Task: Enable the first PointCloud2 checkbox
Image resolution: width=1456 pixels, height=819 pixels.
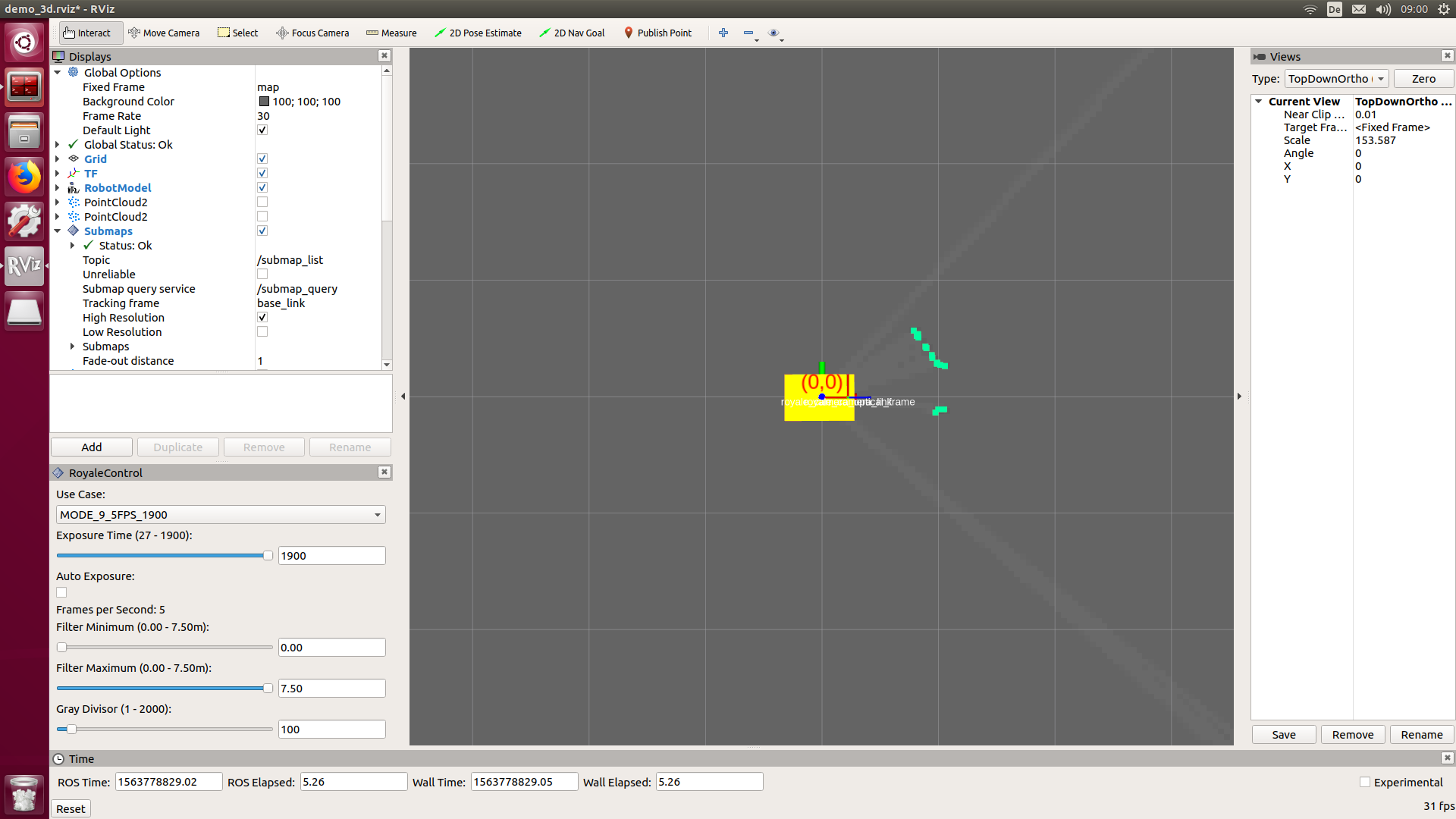Action: 262,202
